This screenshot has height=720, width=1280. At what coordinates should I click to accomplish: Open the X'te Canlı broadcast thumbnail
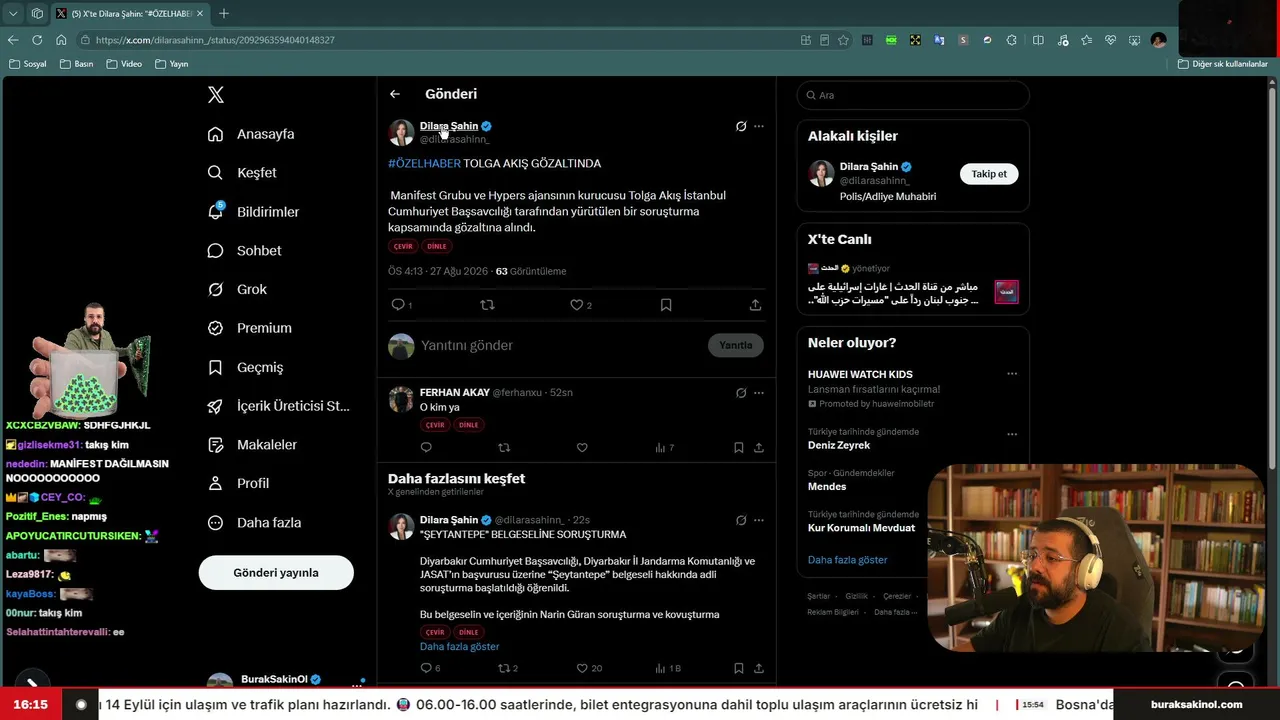(1006, 292)
